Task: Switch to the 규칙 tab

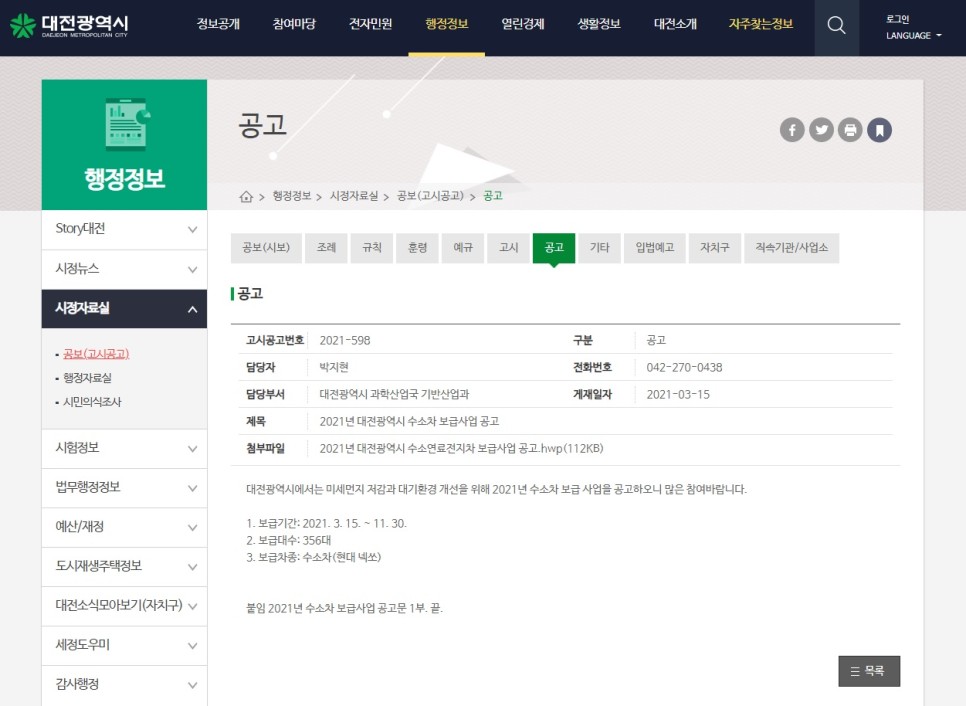Action: 371,248
